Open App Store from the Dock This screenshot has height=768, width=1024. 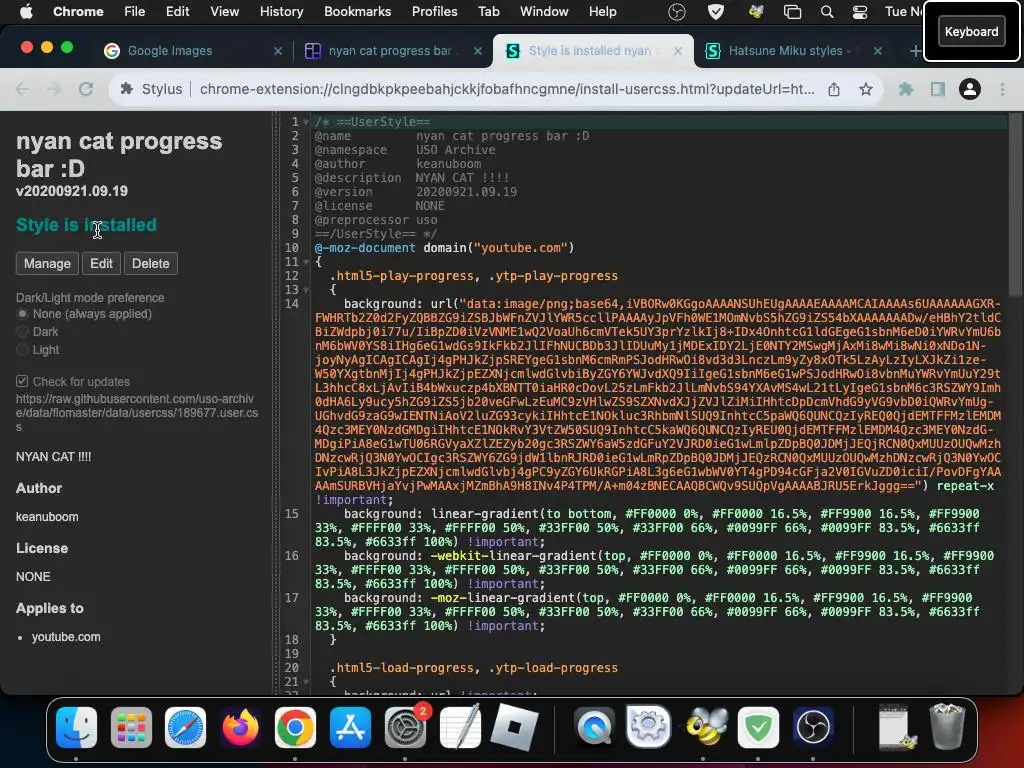[x=350, y=727]
